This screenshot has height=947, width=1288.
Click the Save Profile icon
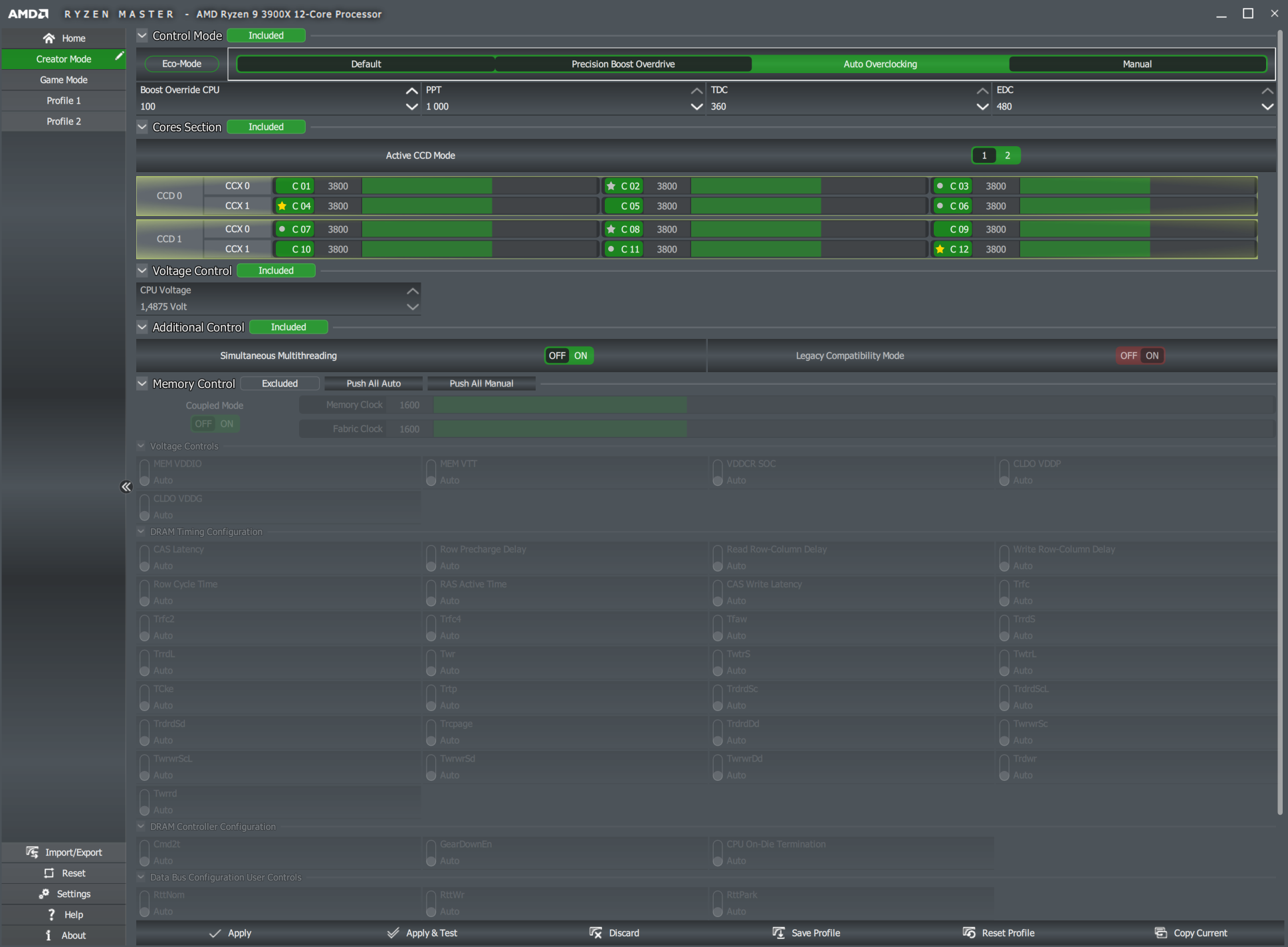778,933
